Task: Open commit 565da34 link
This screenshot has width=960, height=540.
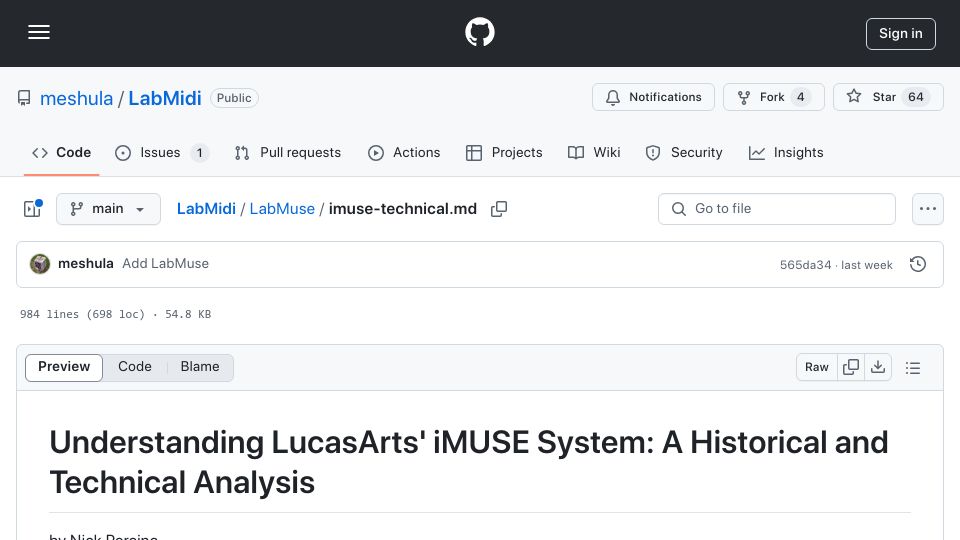Action: pyautogui.click(x=805, y=264)
